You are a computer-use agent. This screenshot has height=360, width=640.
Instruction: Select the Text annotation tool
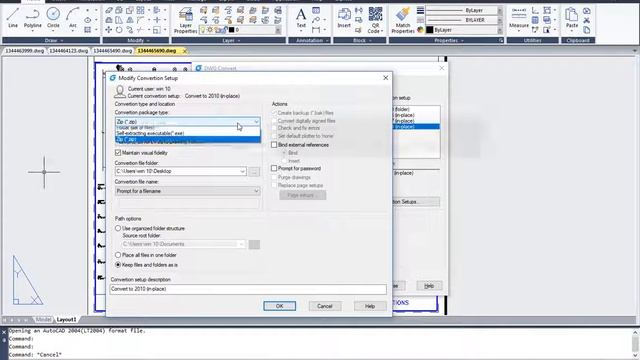[x=301, y=18]
